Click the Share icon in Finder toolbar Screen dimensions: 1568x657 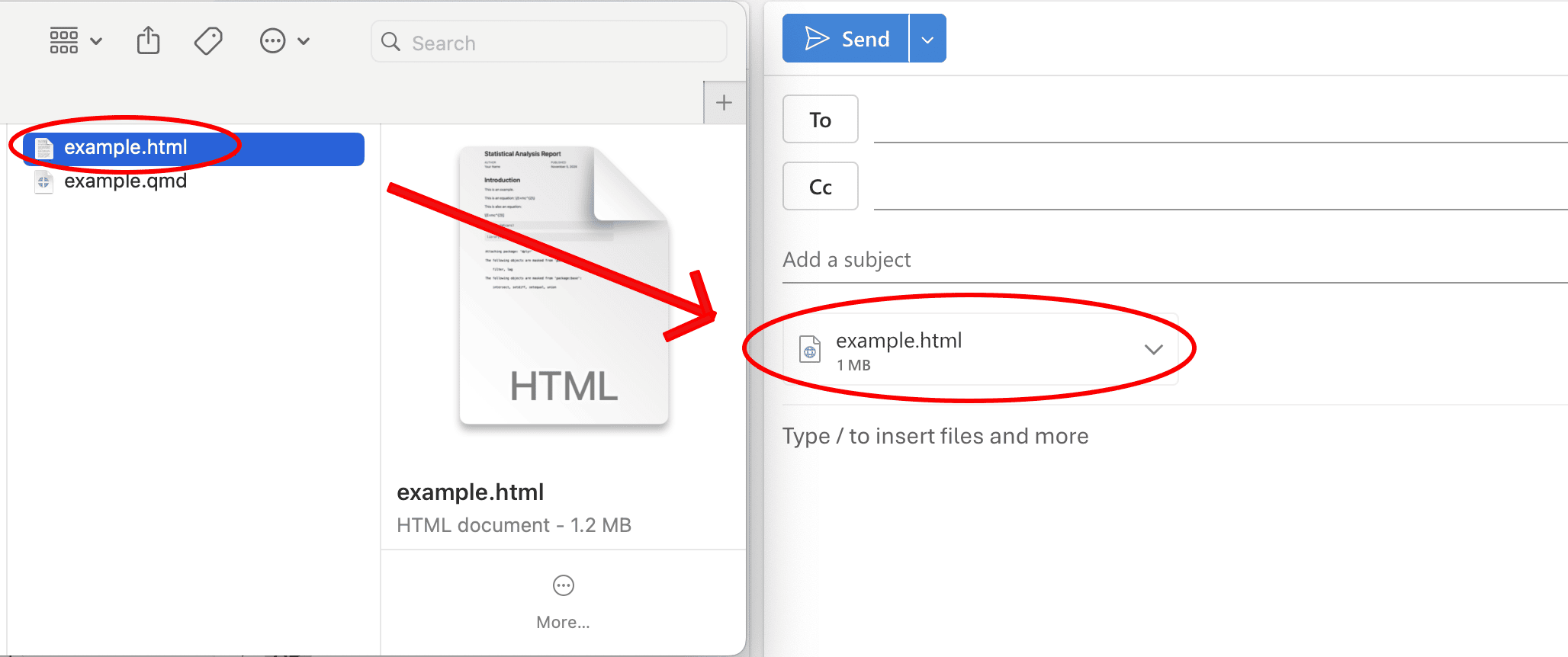click(x=148, y=41)
